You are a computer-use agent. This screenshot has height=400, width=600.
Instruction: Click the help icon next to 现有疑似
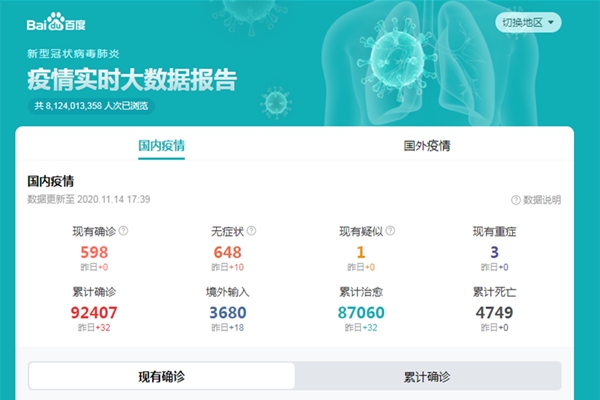pyautogui.click(x=390, y=231)
